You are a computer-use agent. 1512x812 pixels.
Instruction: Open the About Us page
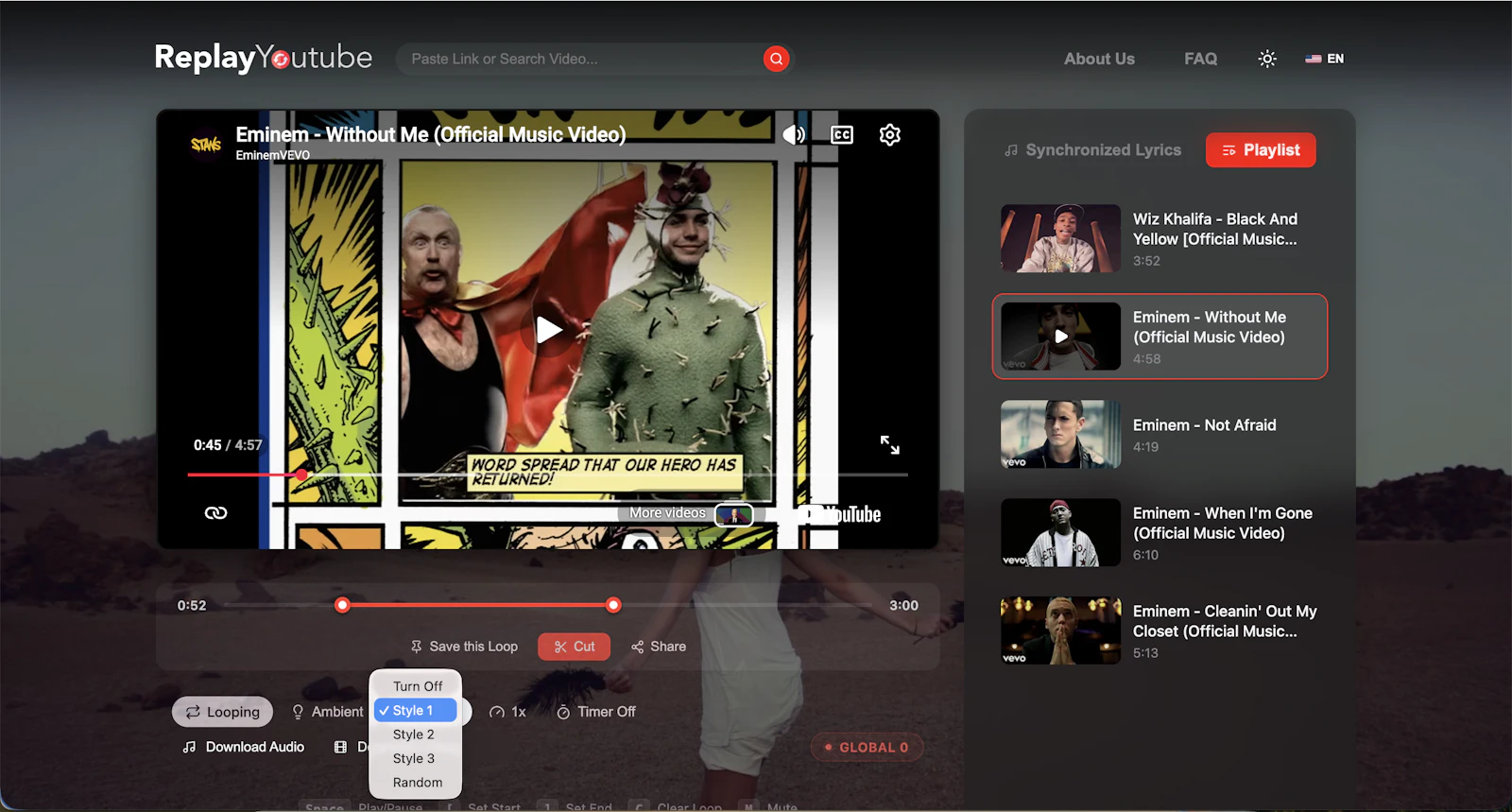tap(1099, 59)
